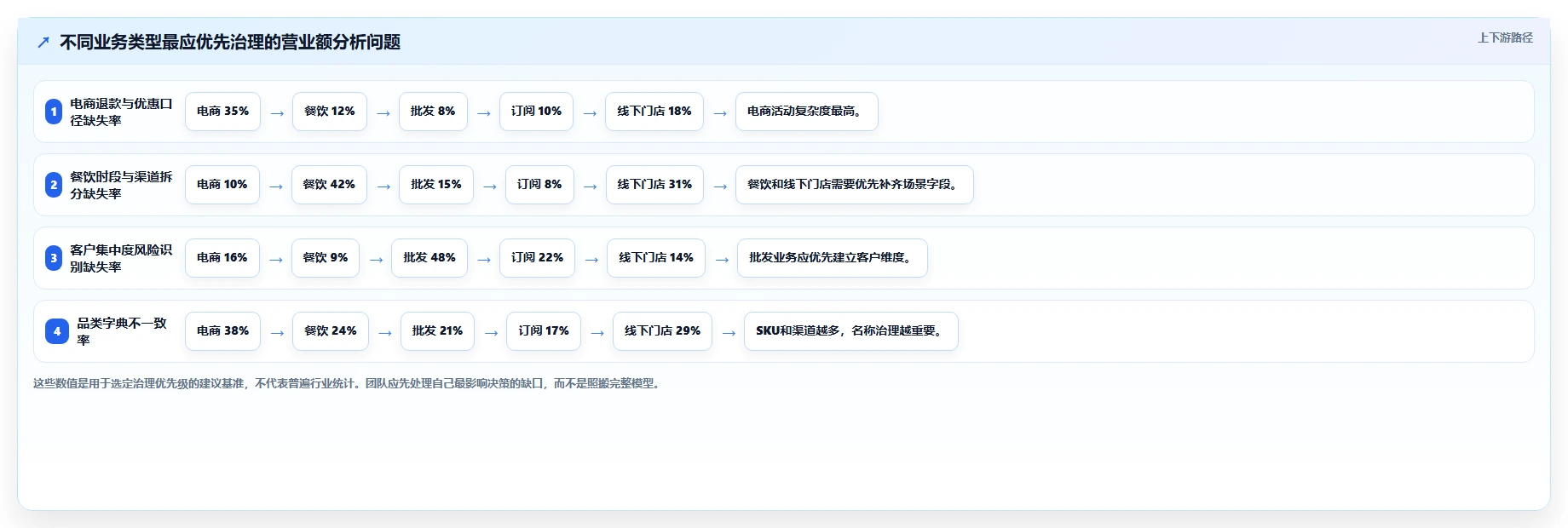The image size is (1568, 528).
Task: Click the 批发 21% chip
Action: (437, 331)
